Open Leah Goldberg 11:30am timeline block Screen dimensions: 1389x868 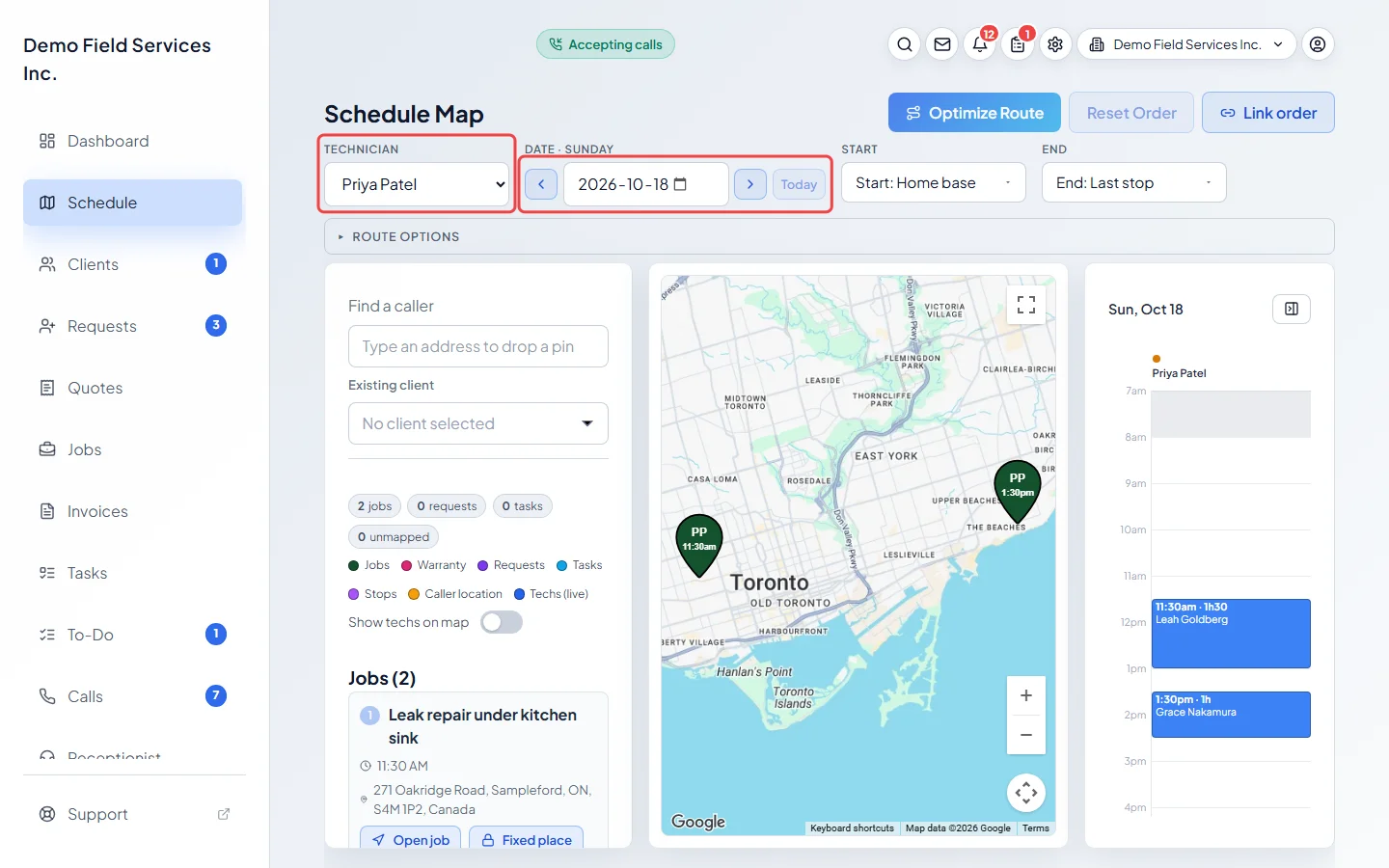tap(1231, 634)
